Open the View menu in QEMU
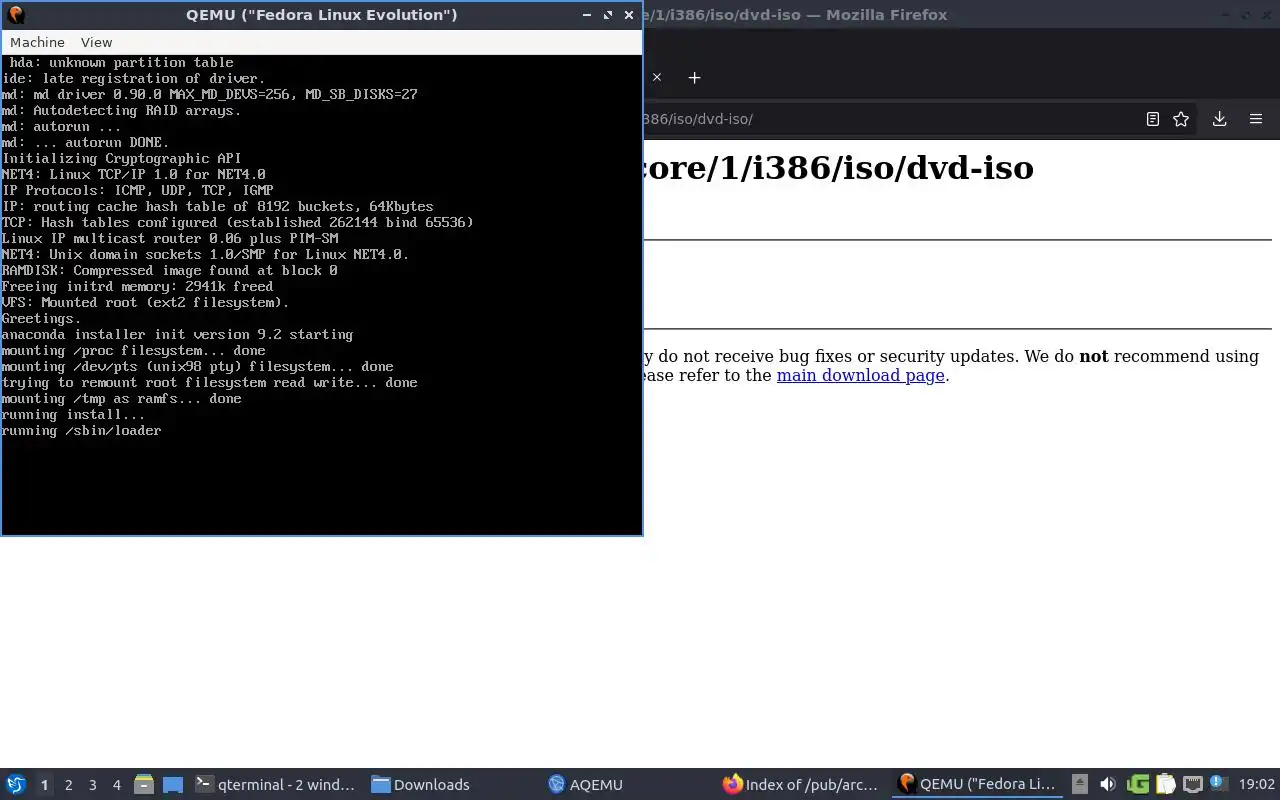 coord(96,42)
